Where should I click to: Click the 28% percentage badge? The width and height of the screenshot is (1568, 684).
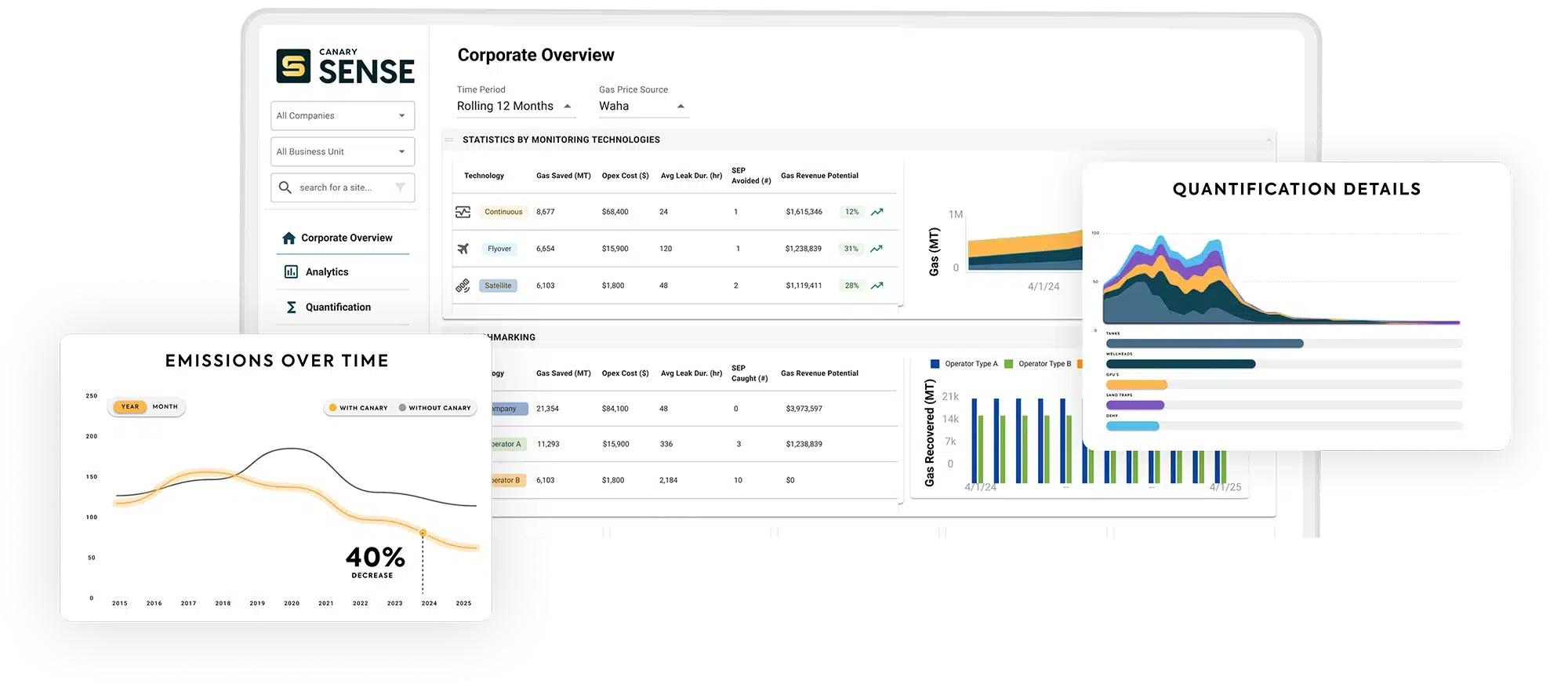point(852,286)
